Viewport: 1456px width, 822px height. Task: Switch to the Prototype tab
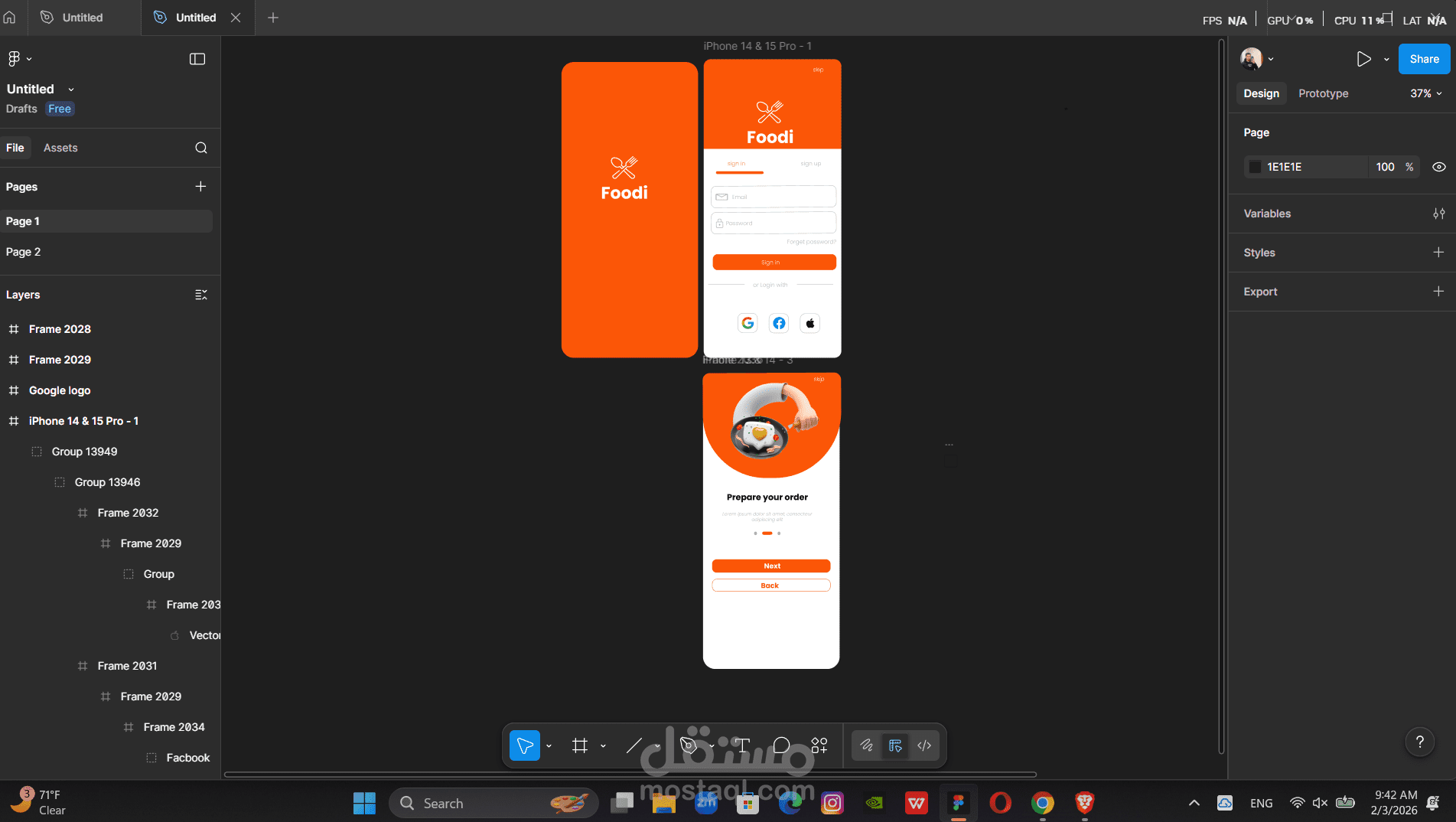[x=1323, y=93]
